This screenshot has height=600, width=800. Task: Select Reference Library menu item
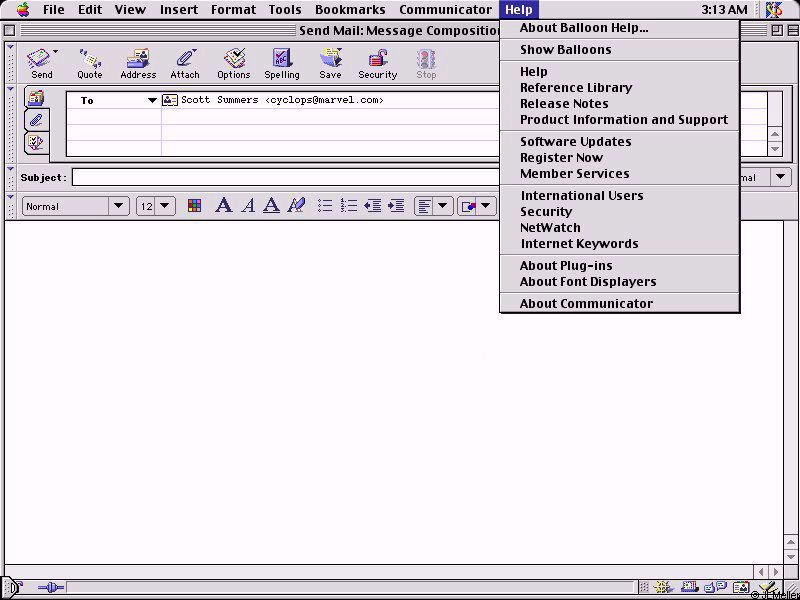[x=576, y=88]
